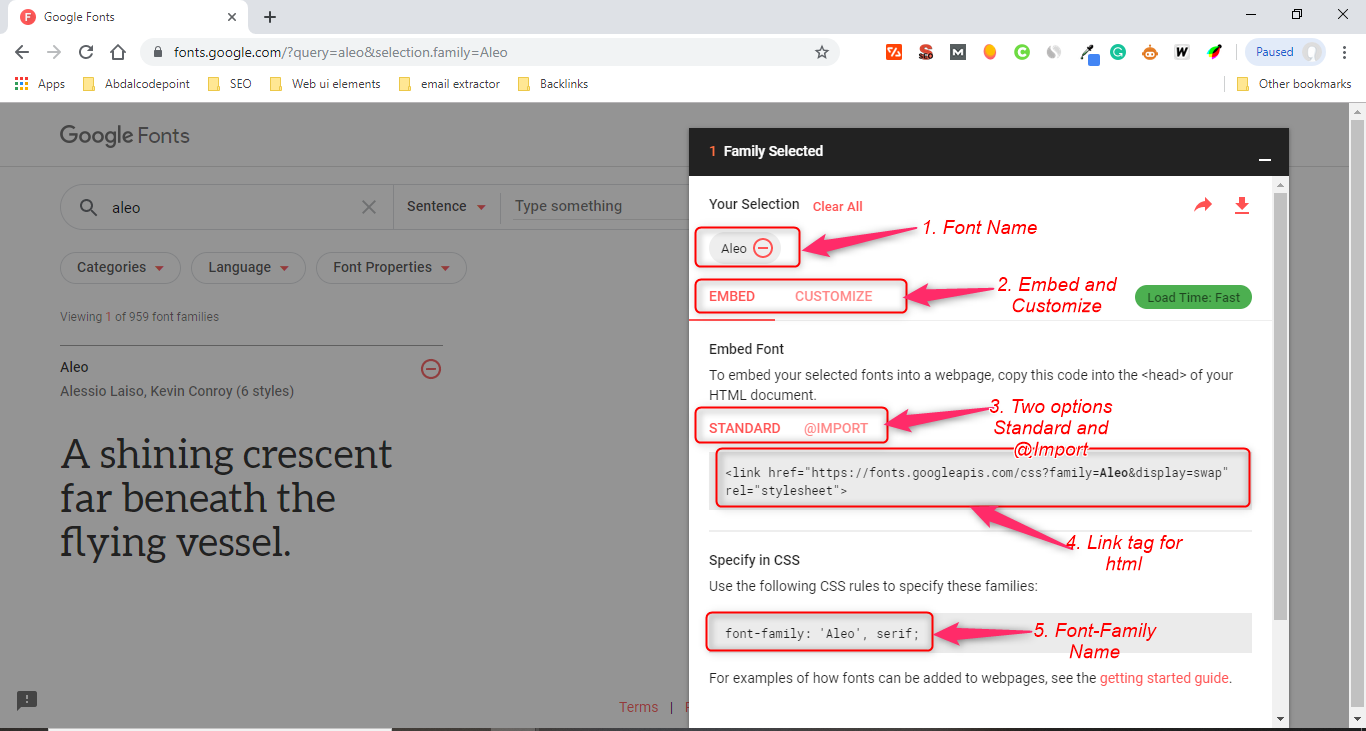The image size is (1366, 731).
Task: Open the SEO extension icon
Action: (x=926, y=52)
